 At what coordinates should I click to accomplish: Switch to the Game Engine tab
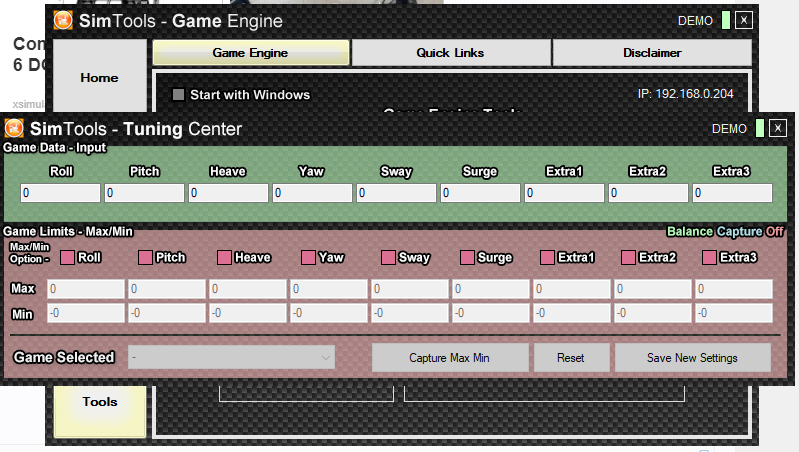(x=251, y=52)
